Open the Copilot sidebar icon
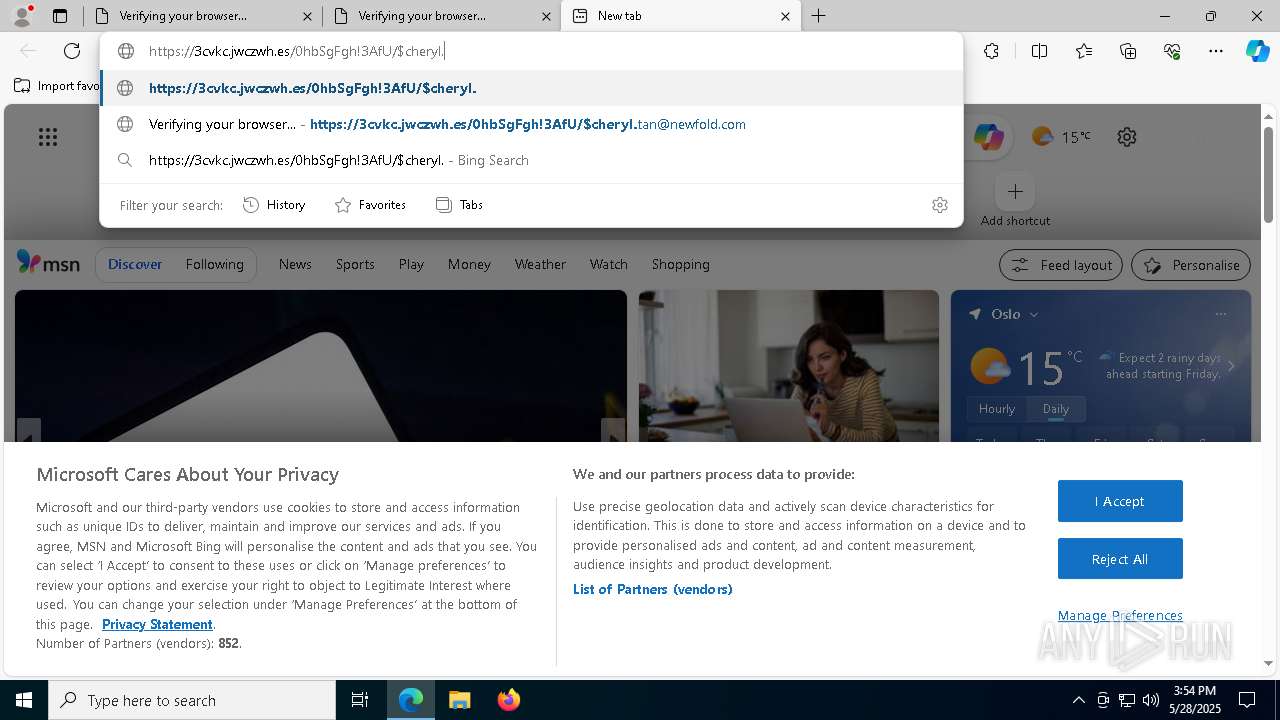The image size is (1280, 720). pos(1258,51)
